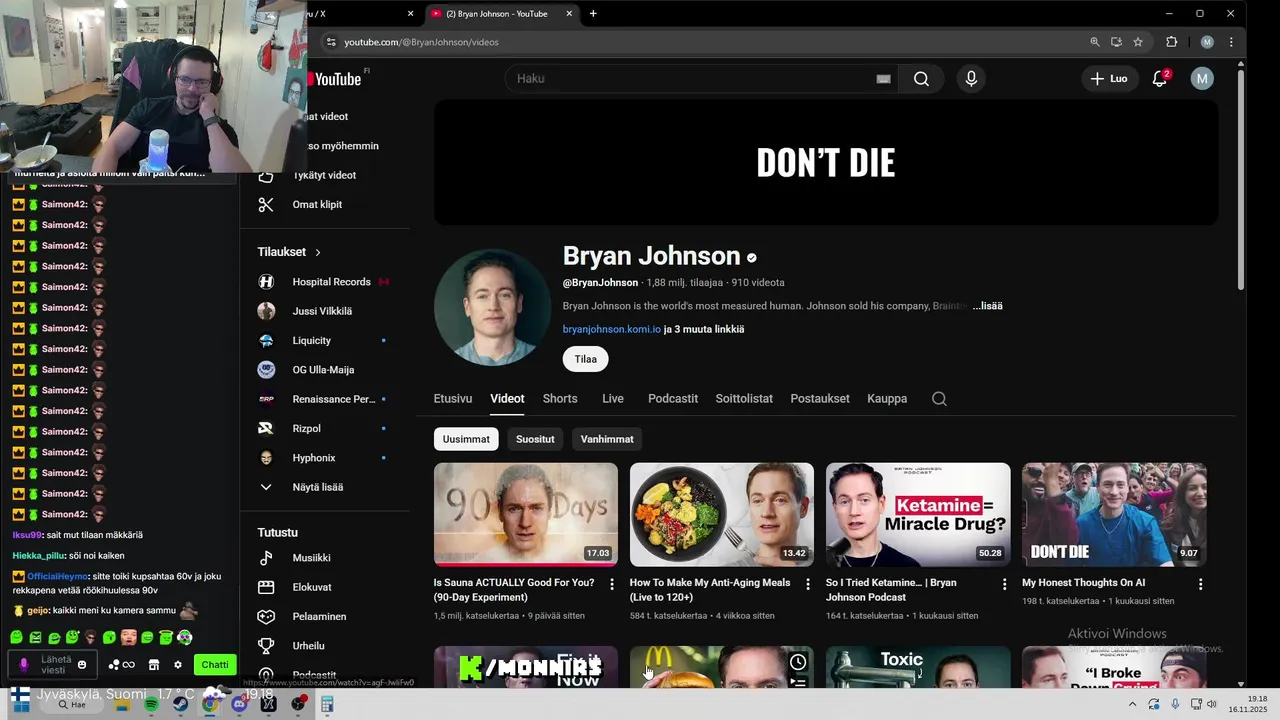Image resolution: width=1280 pixels, height=720 pixels.
Task: Open Calculator from the taskbar
Action: [x=327, y=704]
